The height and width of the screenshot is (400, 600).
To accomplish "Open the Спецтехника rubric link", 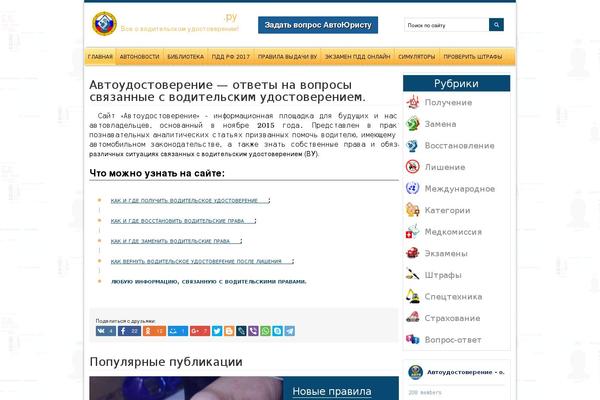I will [x=453, y=296].
